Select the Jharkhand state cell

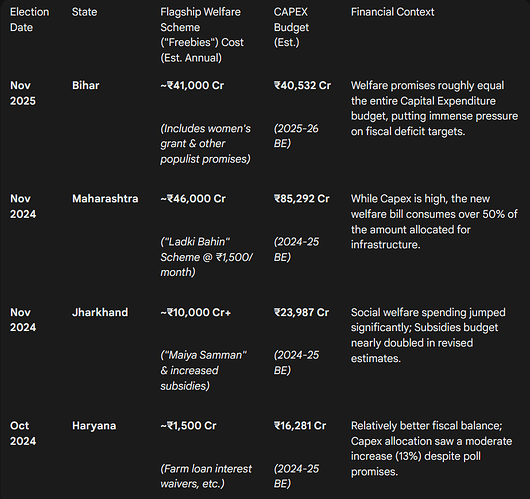coord(100,312)
